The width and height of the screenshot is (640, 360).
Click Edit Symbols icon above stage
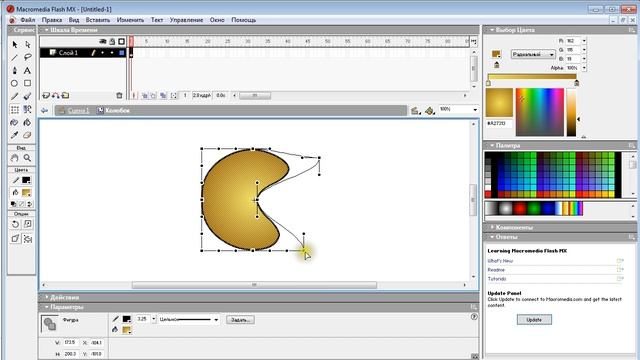point(429,111)
